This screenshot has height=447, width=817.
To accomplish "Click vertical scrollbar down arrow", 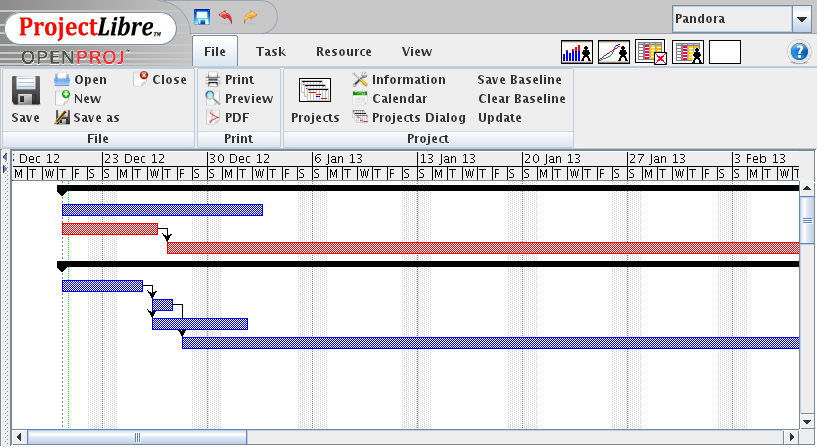I will coord(808,422).
